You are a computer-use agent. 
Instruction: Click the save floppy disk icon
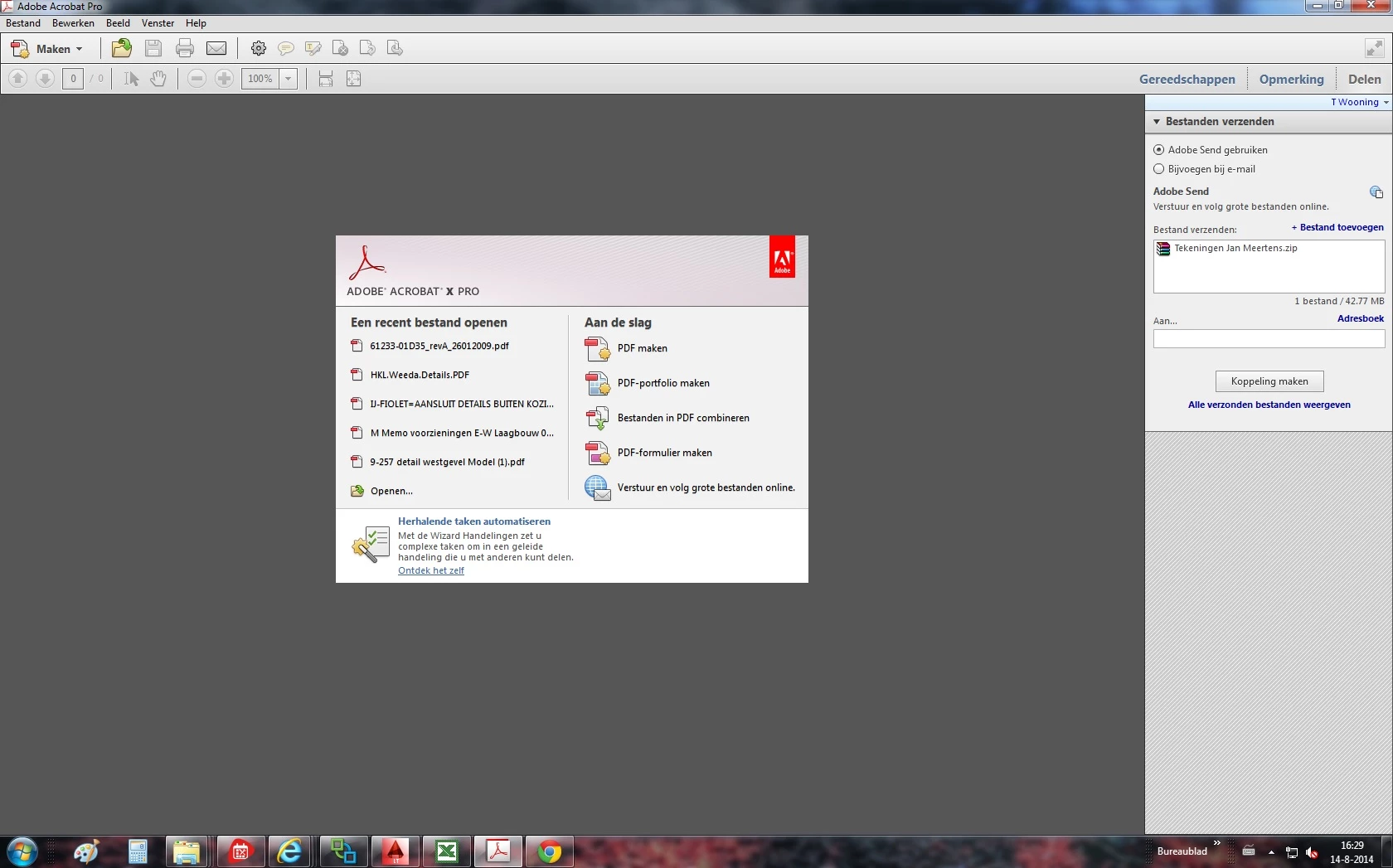pos(153,48)
